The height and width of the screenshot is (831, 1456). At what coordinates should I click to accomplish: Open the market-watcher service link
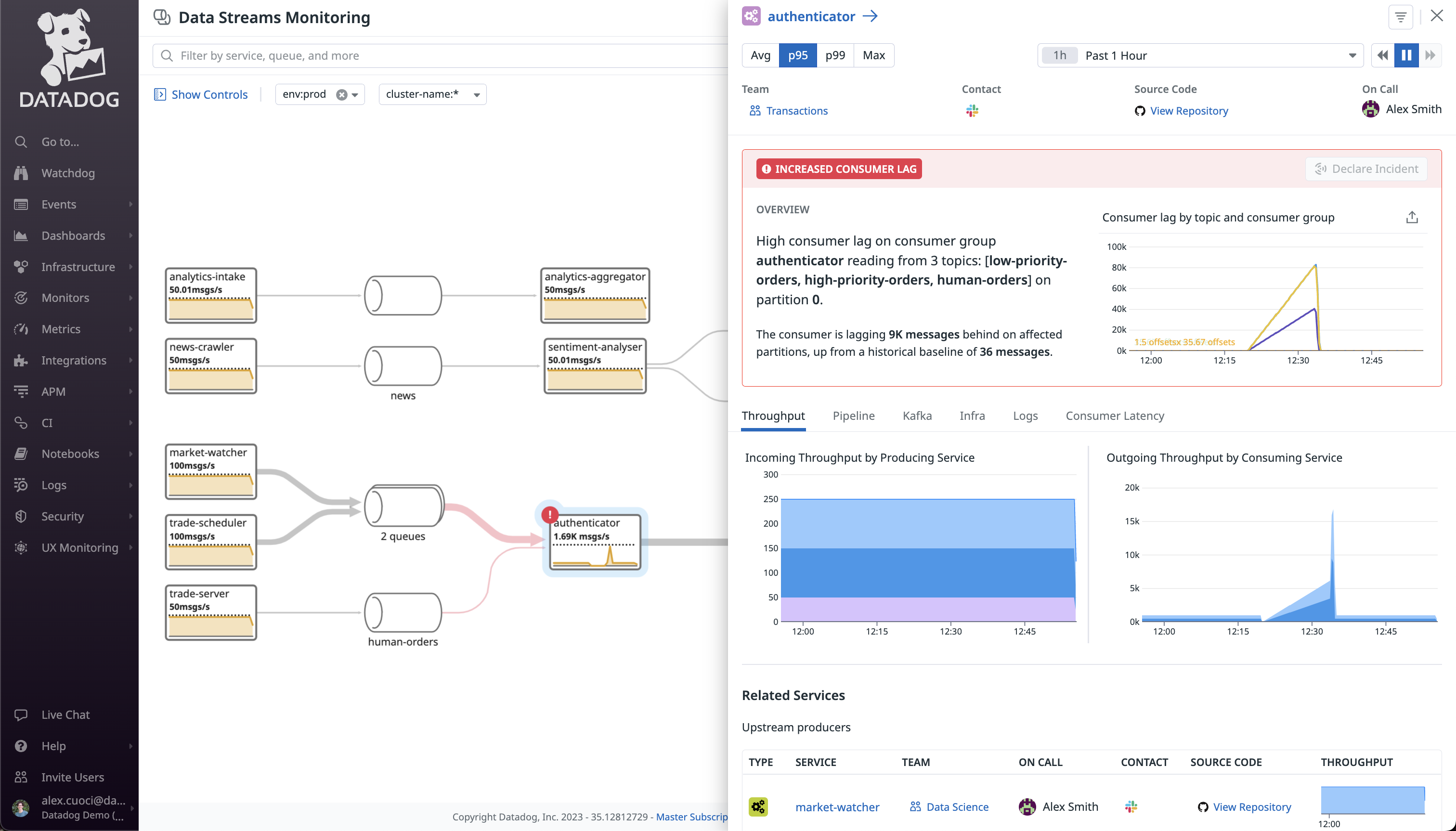tap(837, 806)
